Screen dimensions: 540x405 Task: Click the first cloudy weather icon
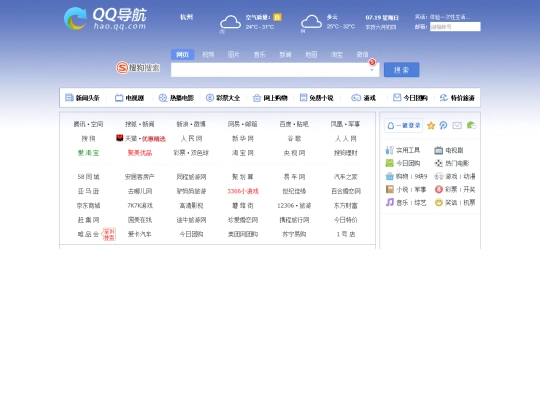(230, 22)
